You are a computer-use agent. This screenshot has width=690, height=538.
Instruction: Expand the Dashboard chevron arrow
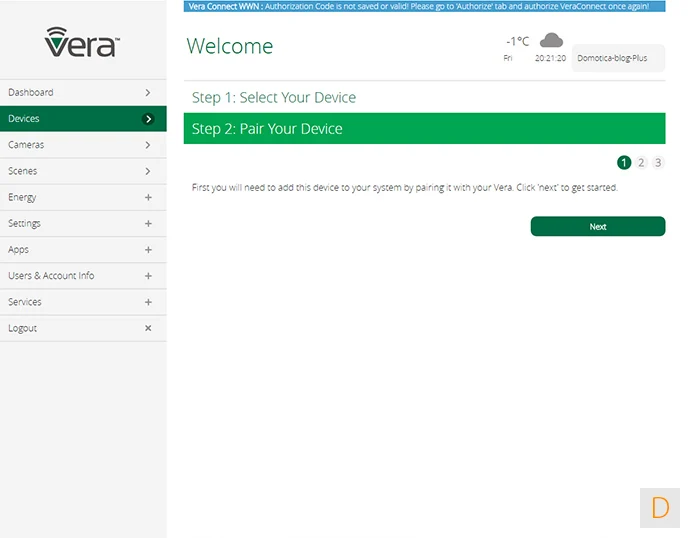click(x=148, y=92)
